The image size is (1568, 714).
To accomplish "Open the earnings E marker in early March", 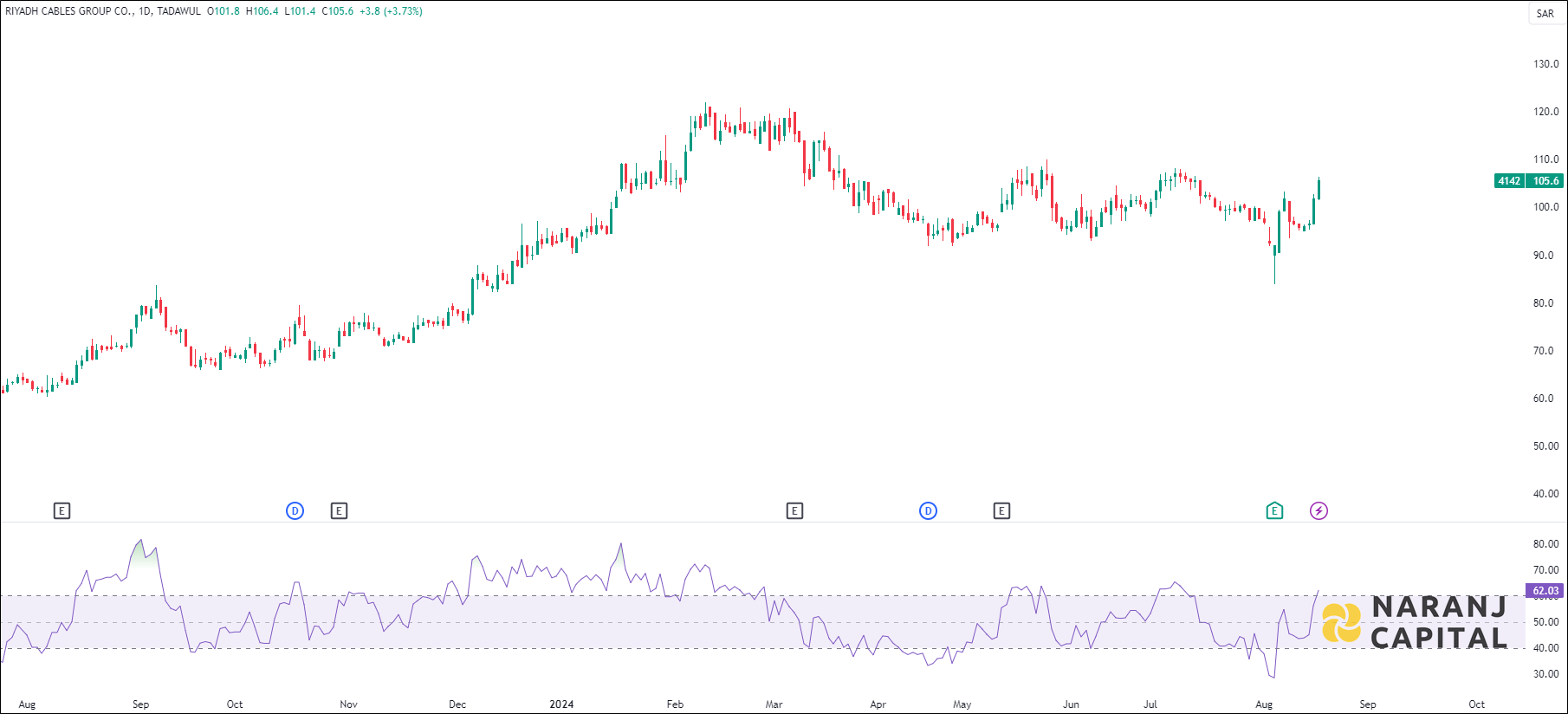I will pyautogui.click(x=794, y=511).
